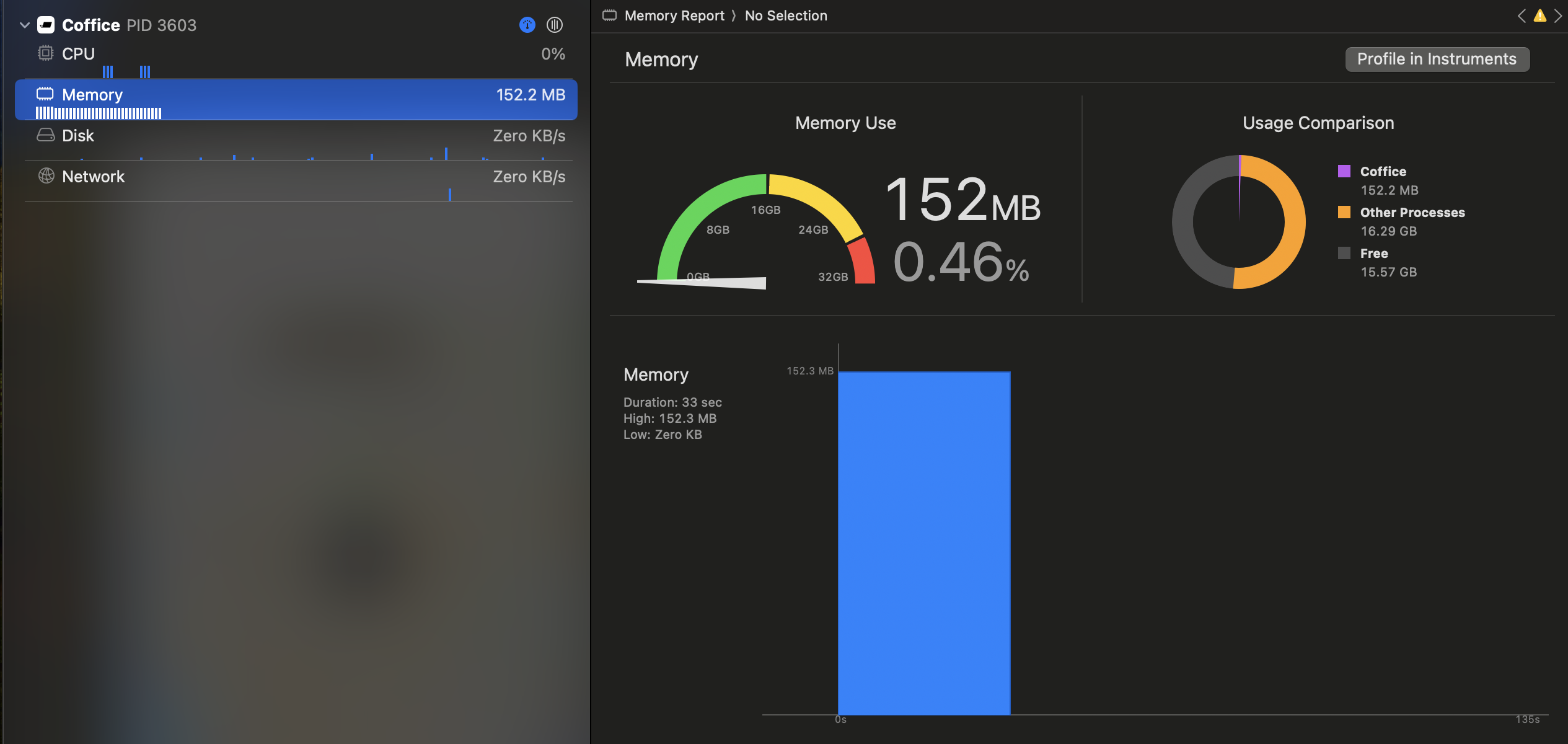
Task: Click Memory Report breadcrumb item
Action: pos(674,15)
